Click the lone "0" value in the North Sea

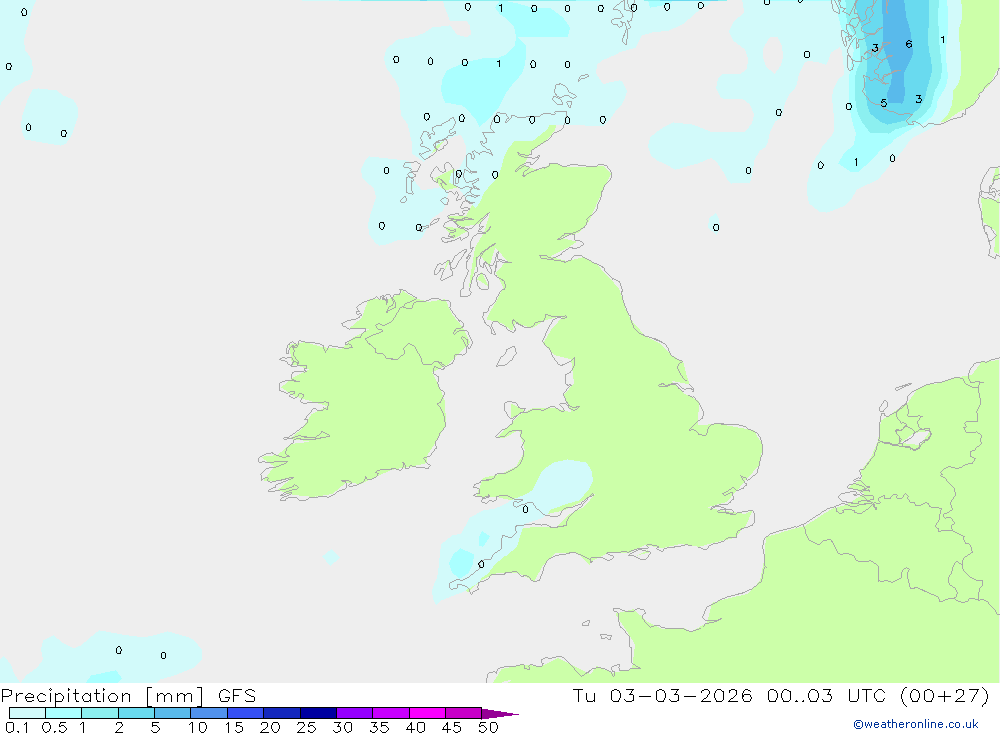[716, 227]
